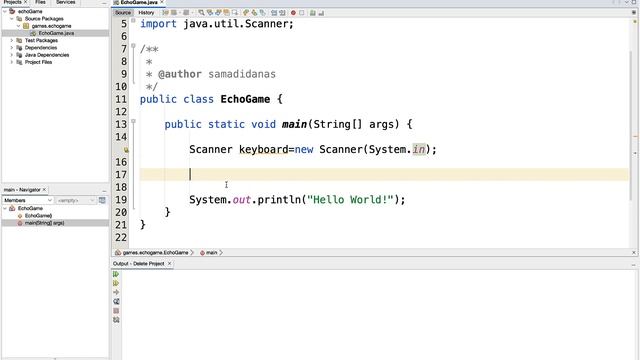This screenshot has height=360, width=640.
Task: Click the EchoGame class icon in breadcrumb bar
Action: pos(118,253)
